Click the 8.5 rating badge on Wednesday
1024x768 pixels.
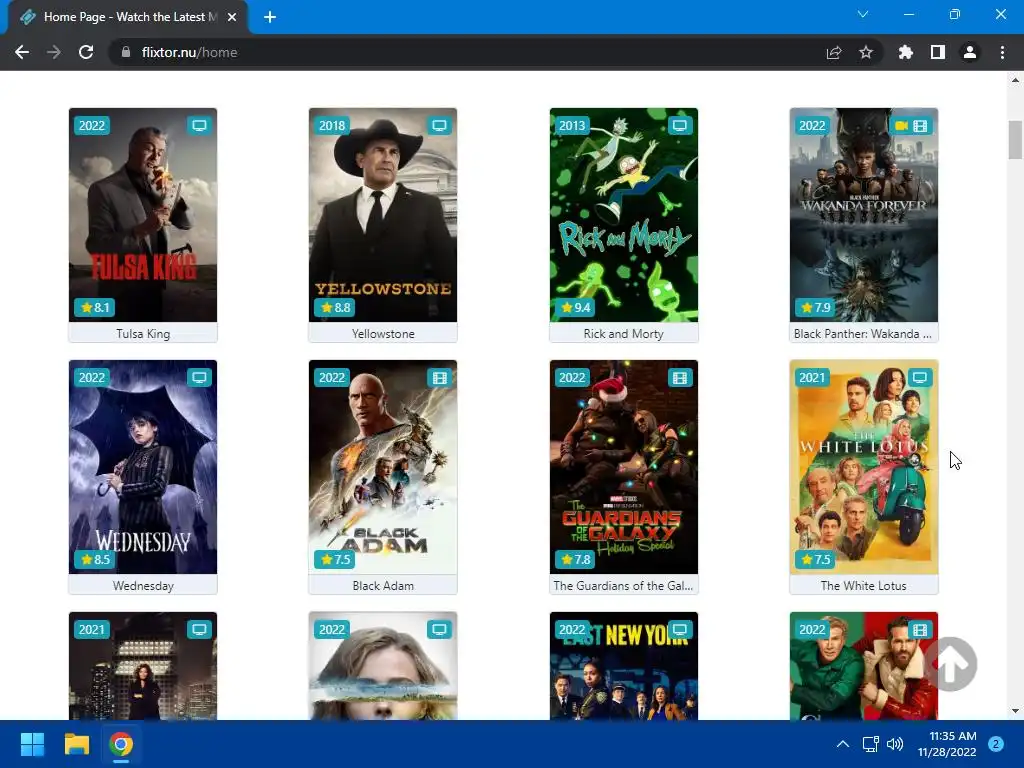click(95, 559)
